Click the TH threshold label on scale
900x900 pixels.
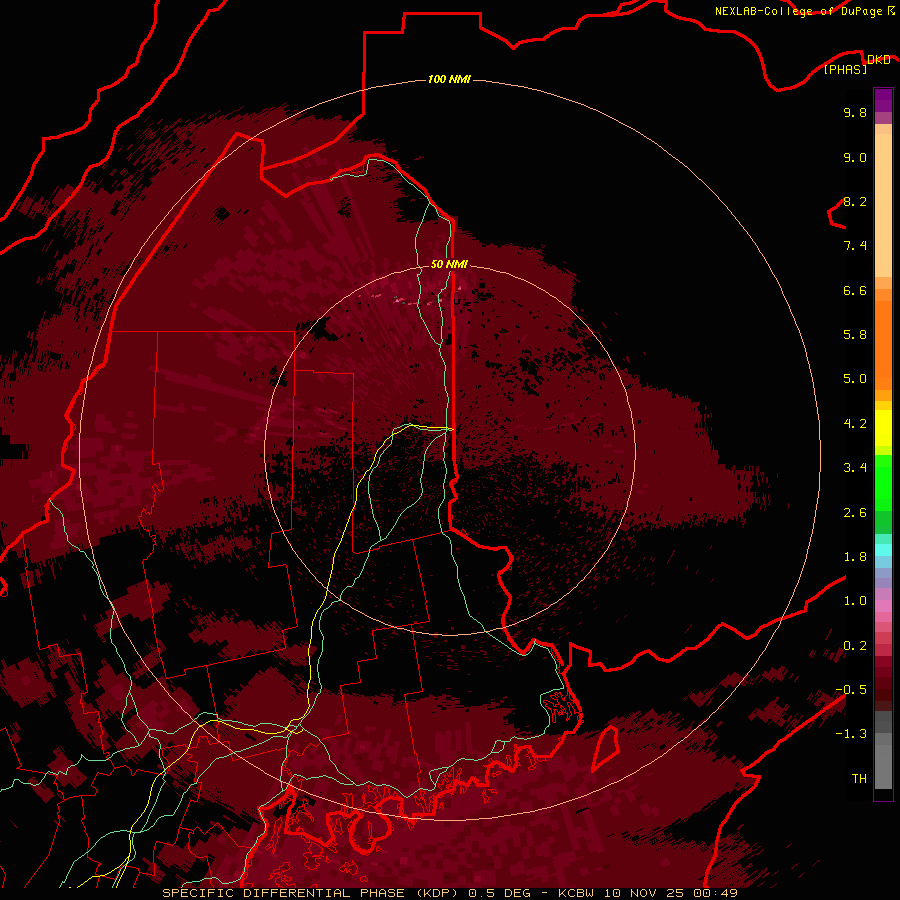coord(859,779)
